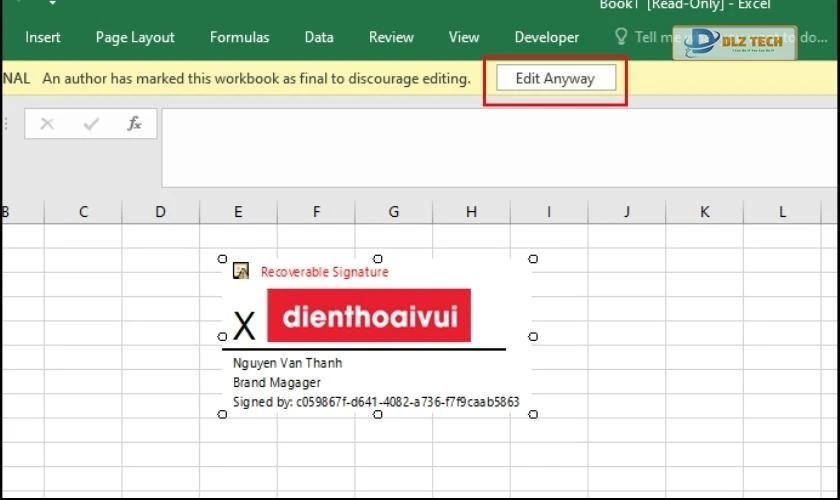Open Insert Function with the fx icon
840x500 pixels.
pyautogui.click(x=134, y=124)
